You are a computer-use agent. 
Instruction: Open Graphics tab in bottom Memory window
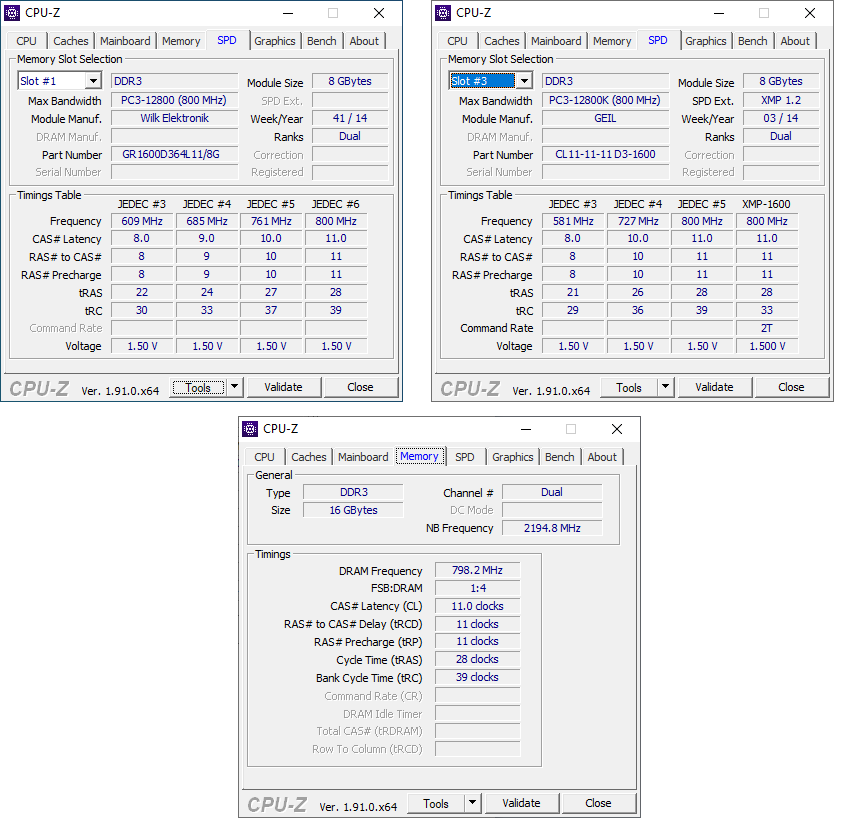click(x=513, y=457)
